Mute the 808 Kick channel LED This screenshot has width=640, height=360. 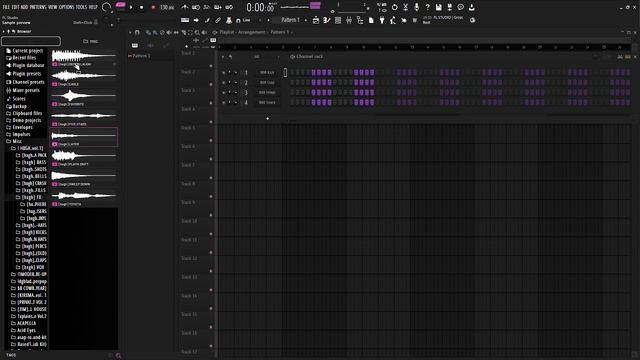pyautogui.click(x=223, y=73)
